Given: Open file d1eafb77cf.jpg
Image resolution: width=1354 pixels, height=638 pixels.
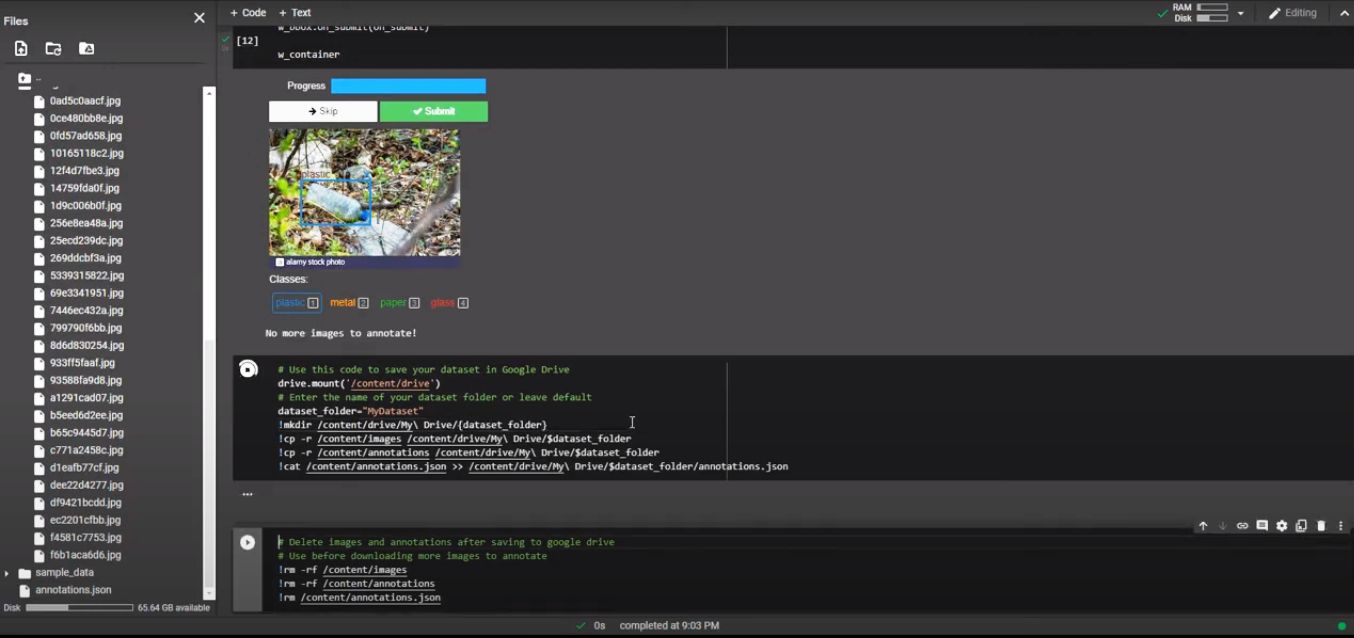Looking at the screenshot, I should (84, 468).
